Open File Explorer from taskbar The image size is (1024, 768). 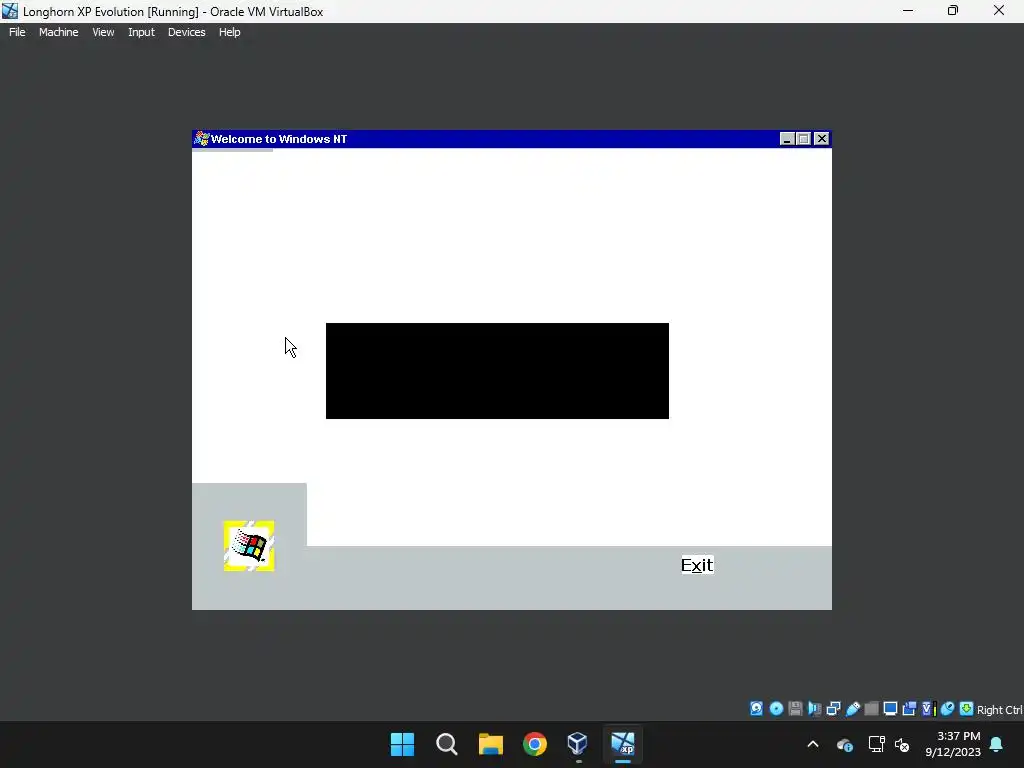[490, 744]
